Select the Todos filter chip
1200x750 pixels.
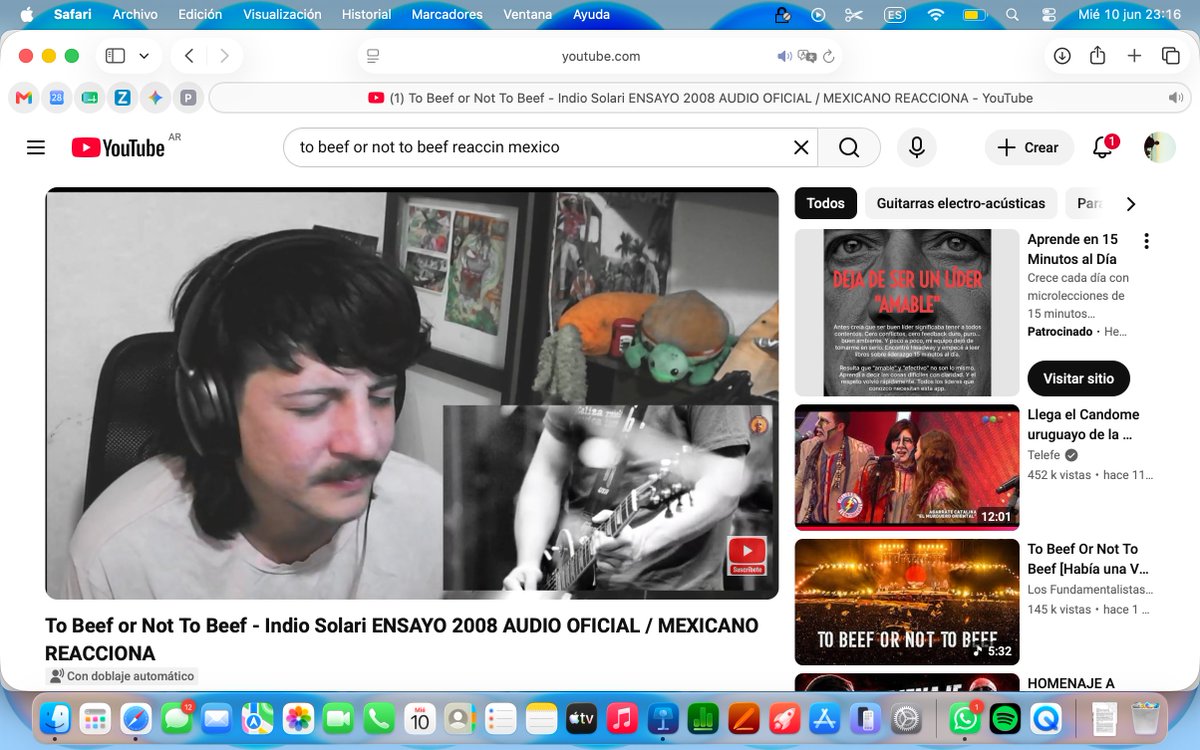point(826,203)
